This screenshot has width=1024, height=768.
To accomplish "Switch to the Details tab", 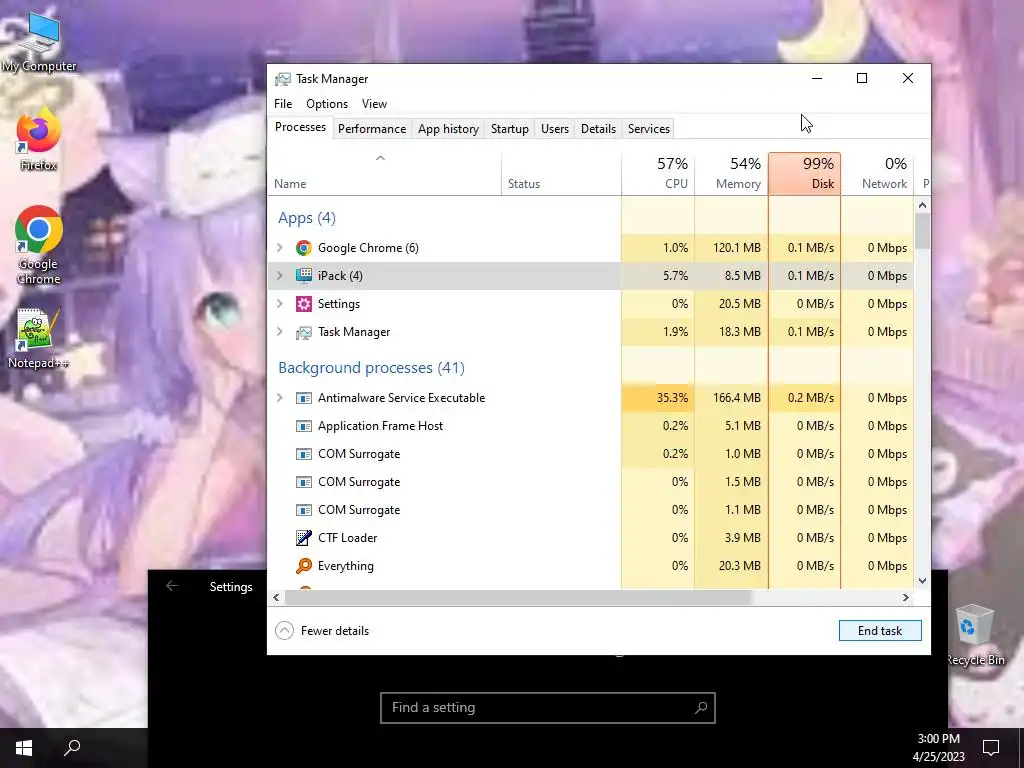I will [x=599, y=129].
